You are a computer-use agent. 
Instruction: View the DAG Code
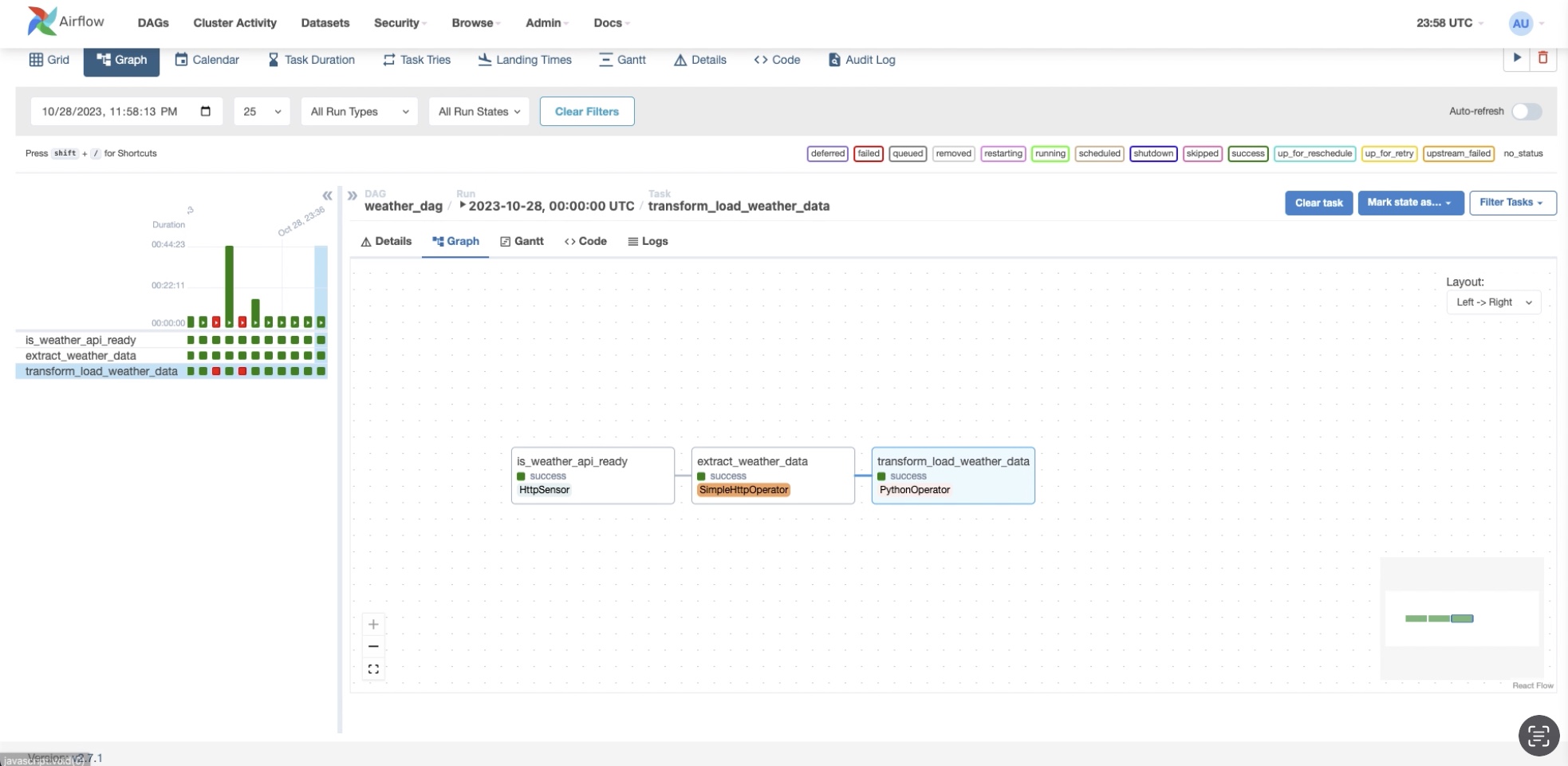777,59
